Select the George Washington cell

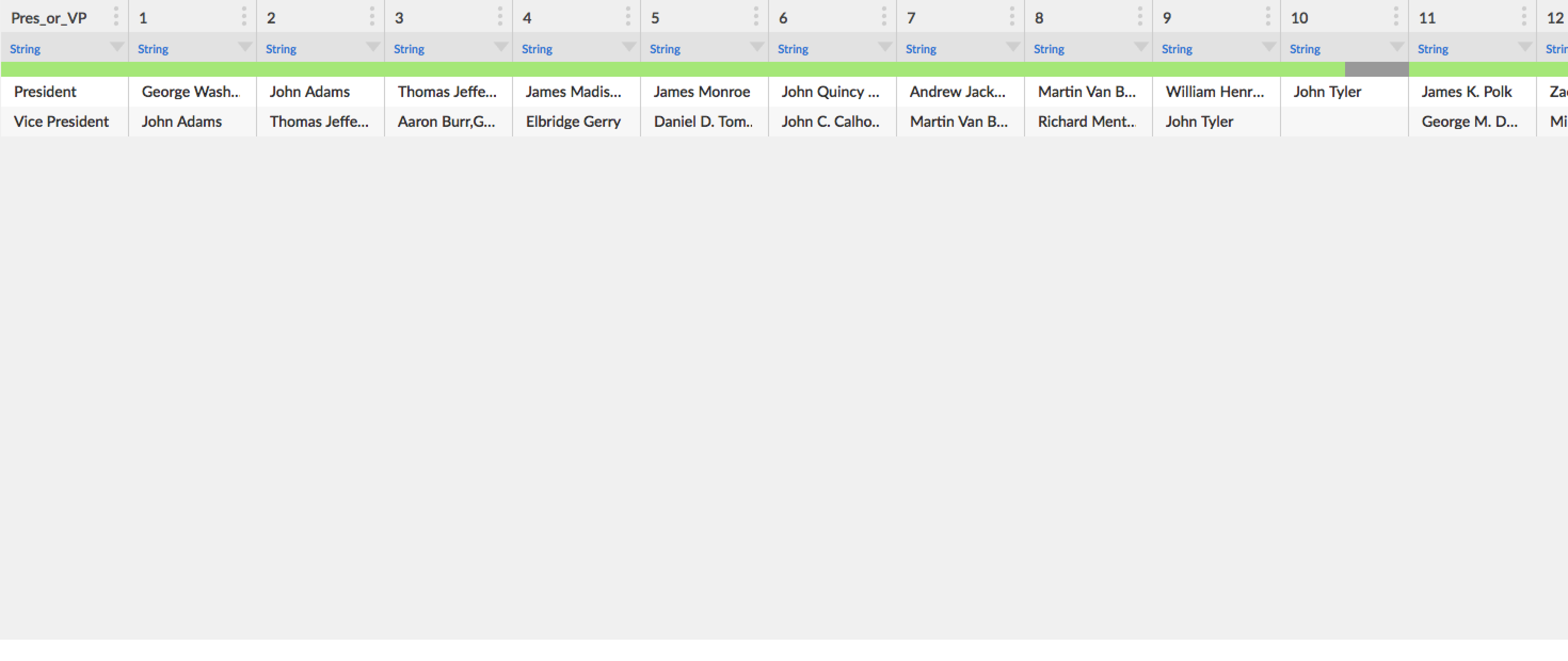point(190,92)
